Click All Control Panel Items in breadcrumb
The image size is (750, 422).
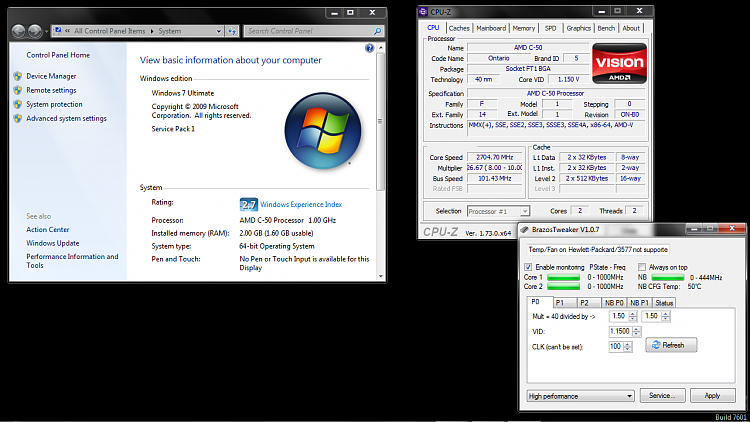point(110,31)
